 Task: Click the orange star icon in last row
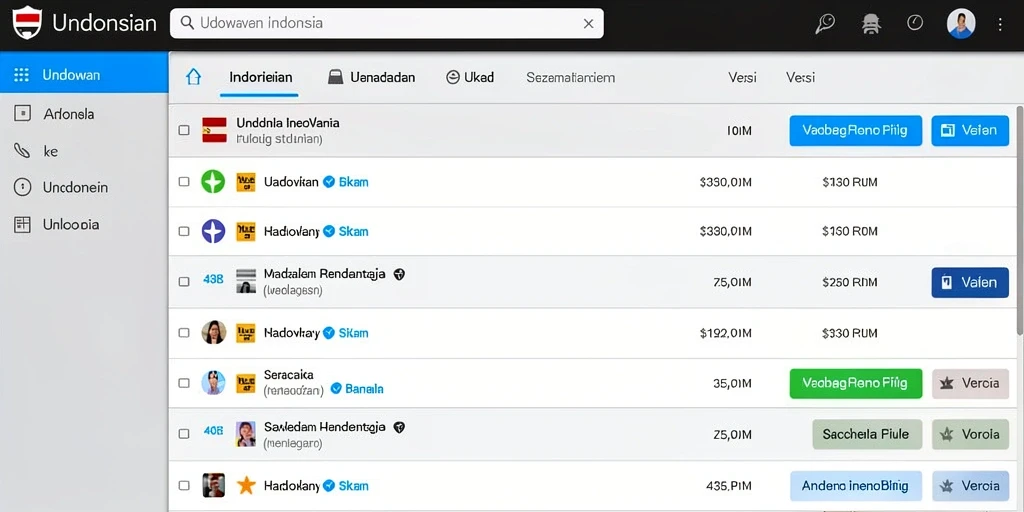246,485
